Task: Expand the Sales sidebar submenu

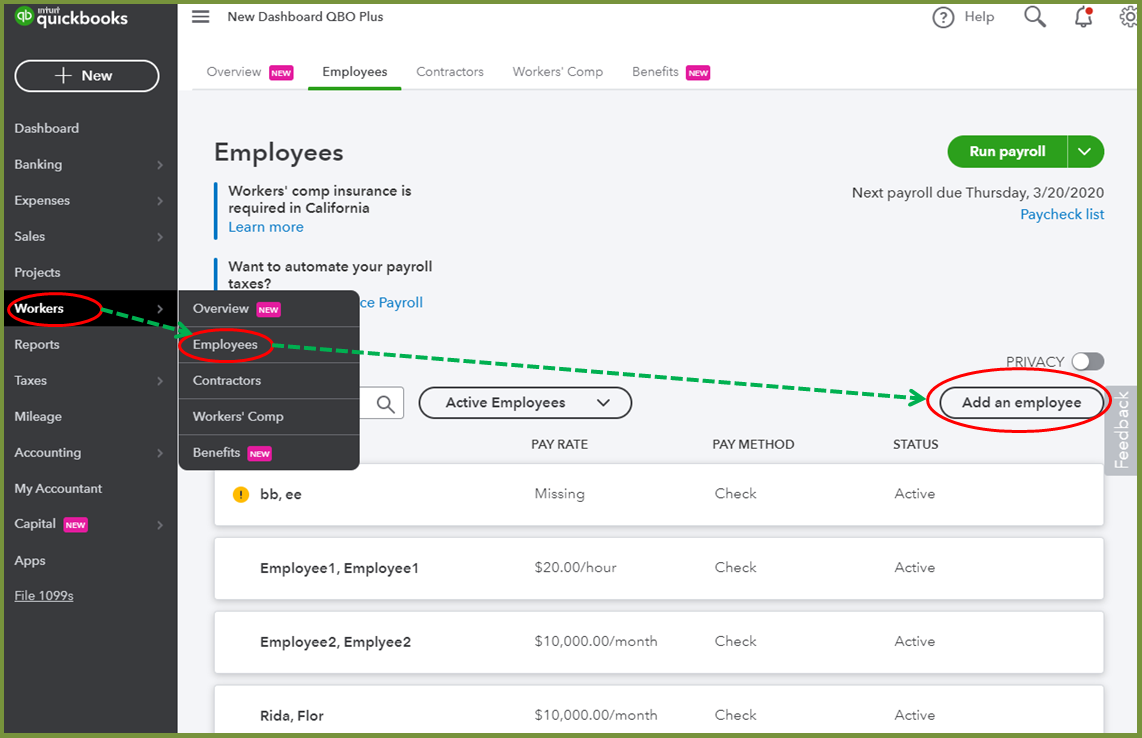Action: pos(160,237)
